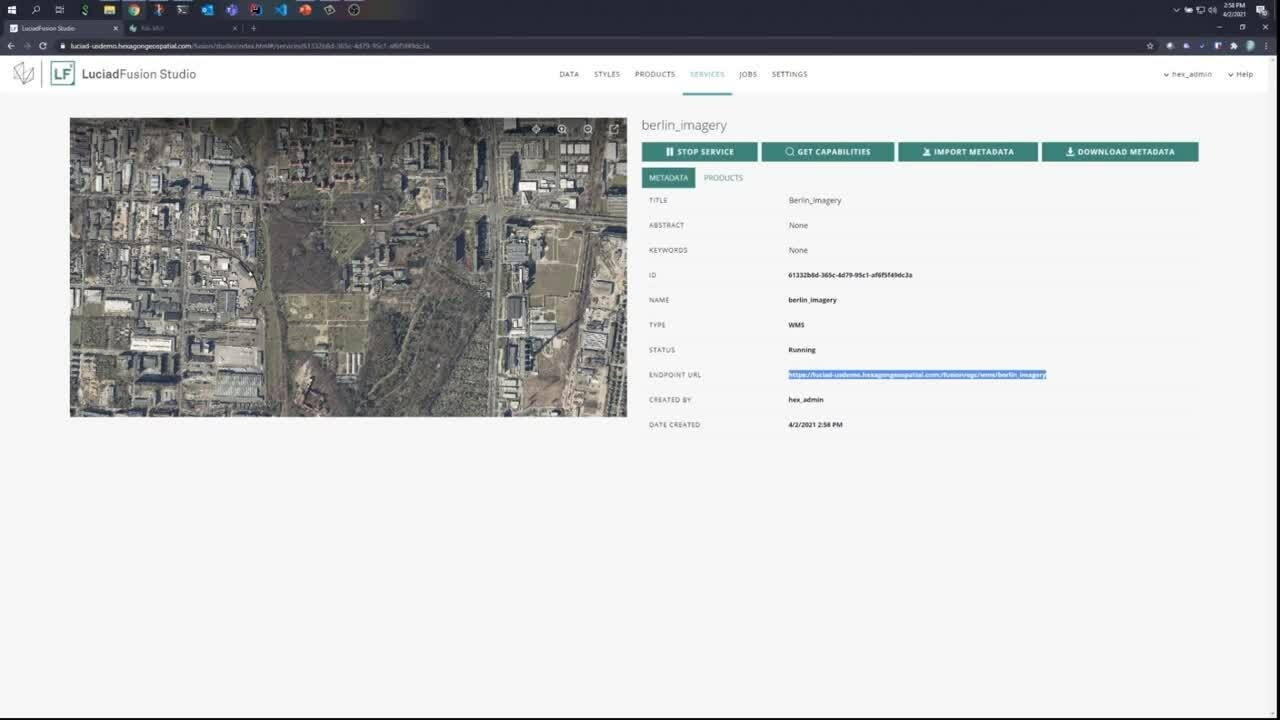
Task: Click the volume icon in system tray
Action: click(1212, 10)
